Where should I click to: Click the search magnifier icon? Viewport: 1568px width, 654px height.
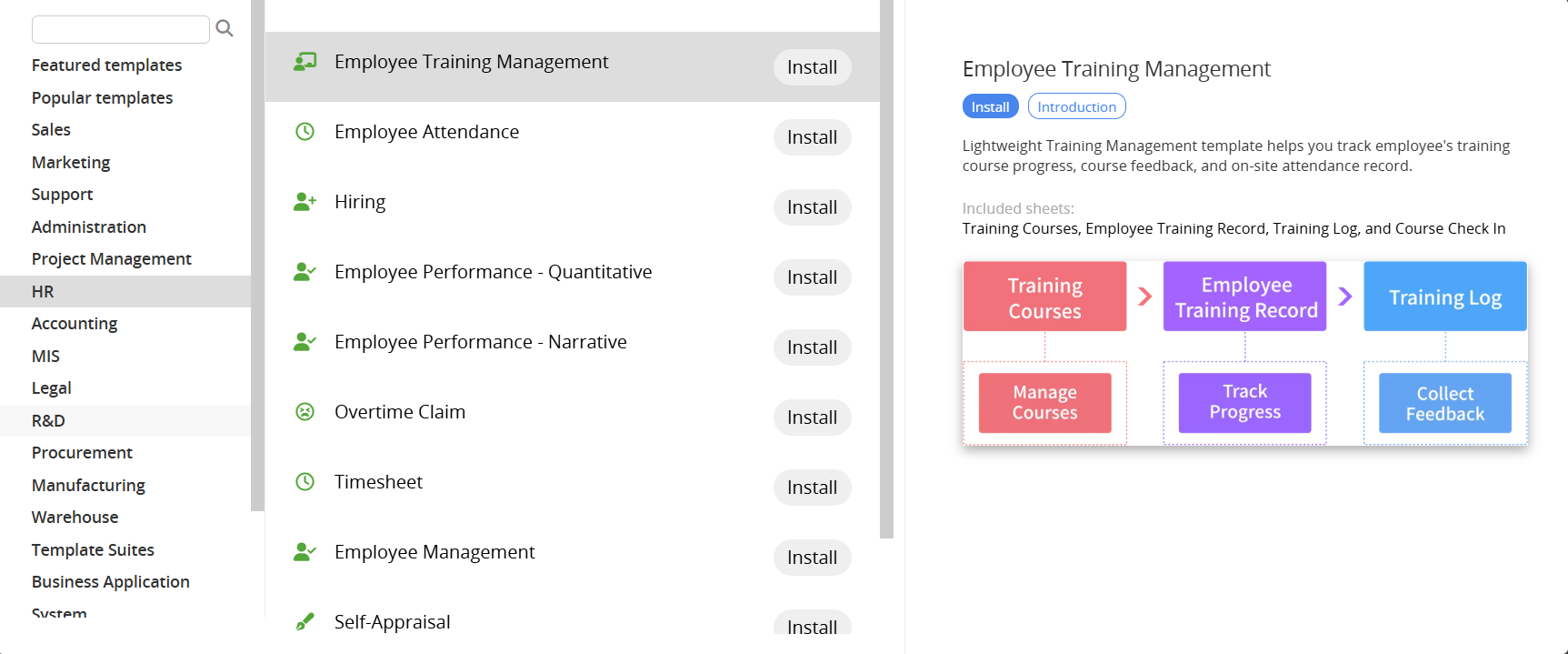point(225,29)
